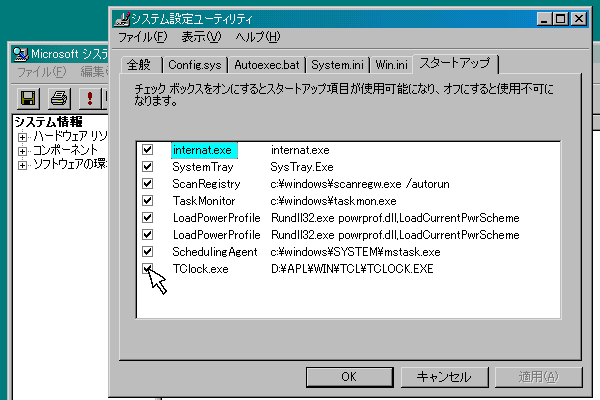Select the highlighted internat.exe entry name
This screenshot has width=600, height=400.
pos(204,150)
